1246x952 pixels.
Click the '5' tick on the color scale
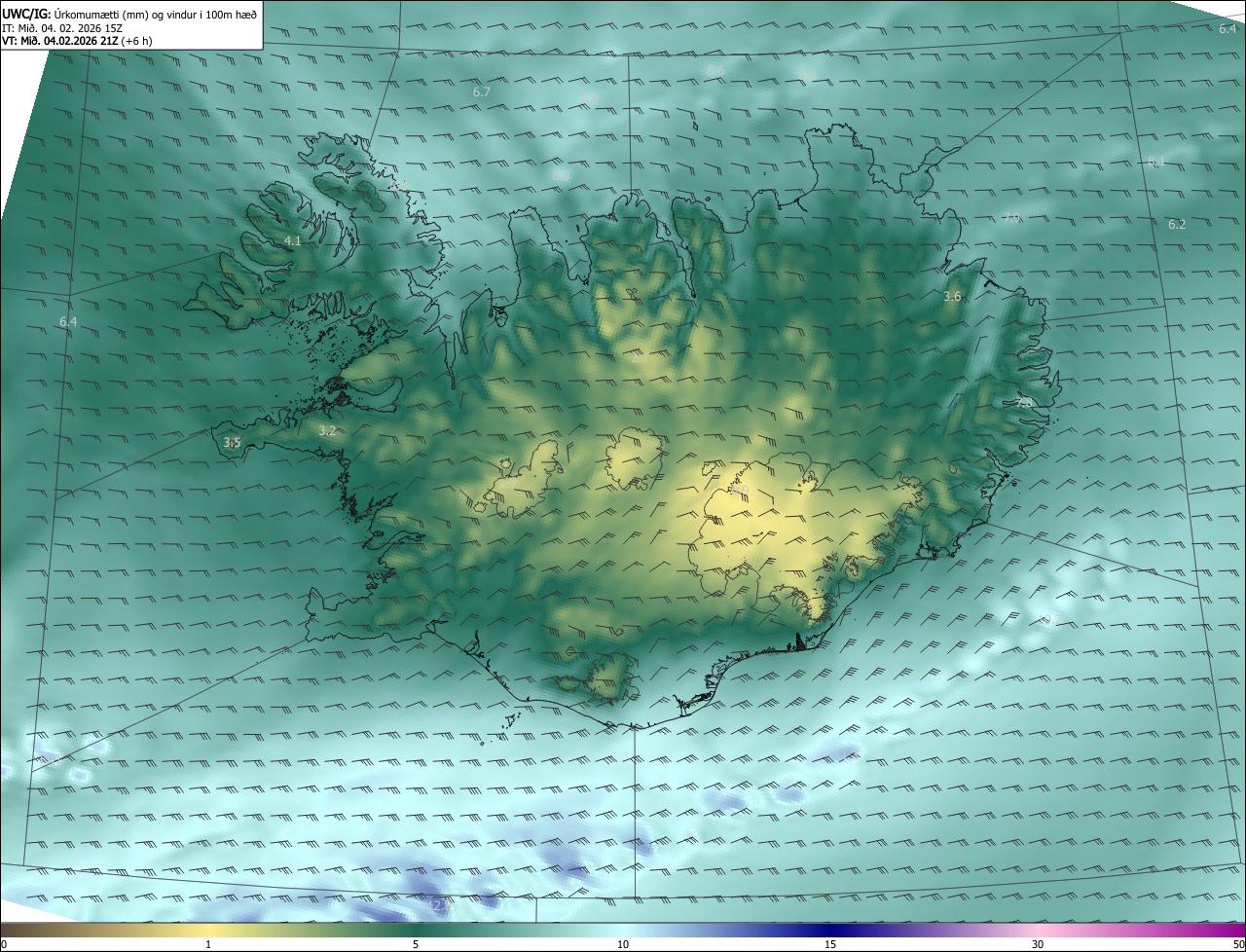tap(416, 944)
